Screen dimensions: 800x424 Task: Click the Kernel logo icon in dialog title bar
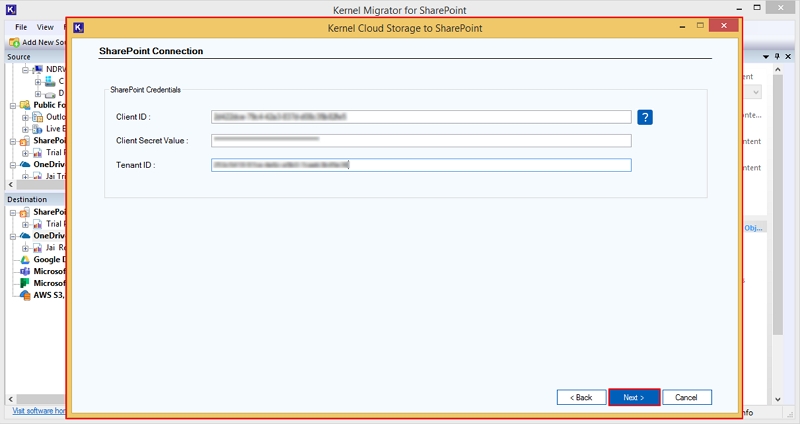tap(78, 28)
